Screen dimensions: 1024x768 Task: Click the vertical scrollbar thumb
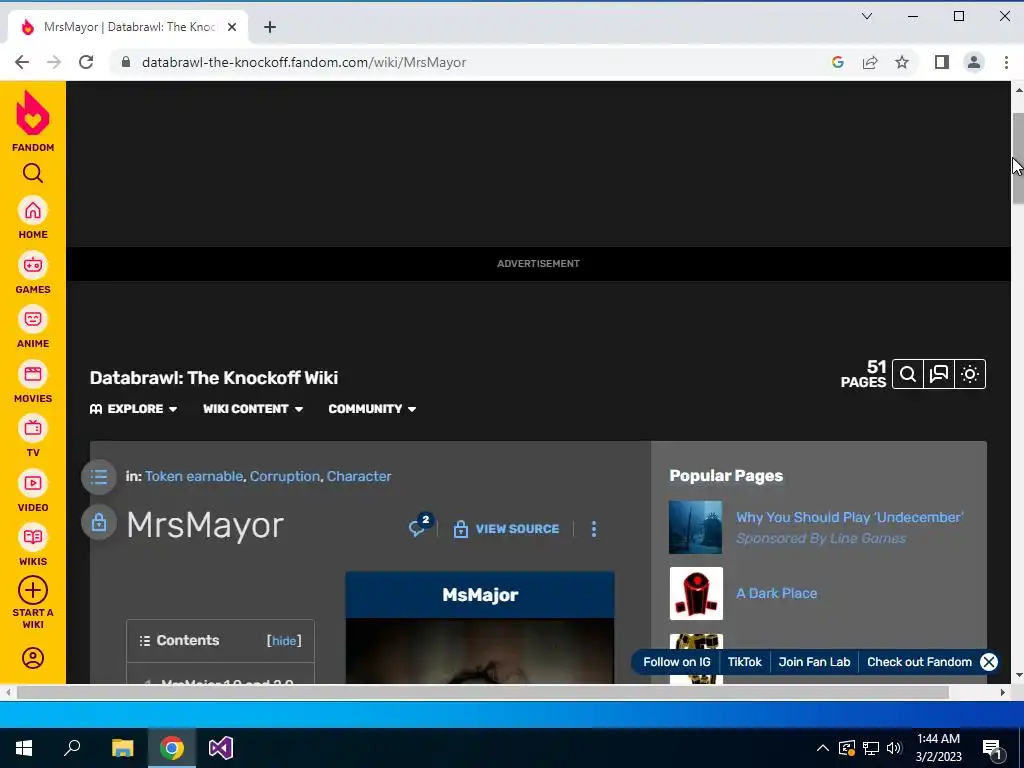point(1018,159)
